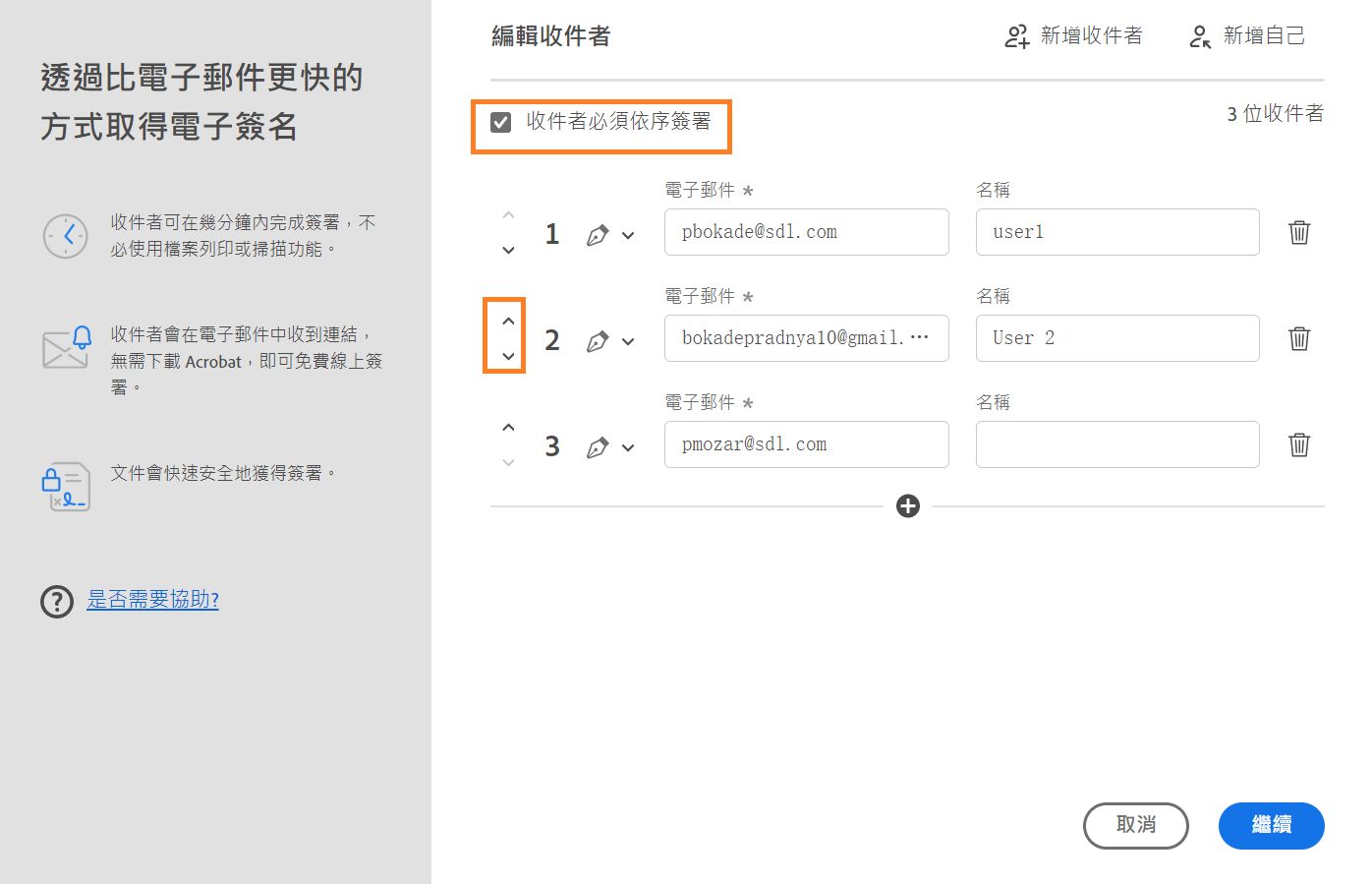Delete recipient 1 using the trash icon
This screenshot has width=1372, height=884.
point(1298,232)
